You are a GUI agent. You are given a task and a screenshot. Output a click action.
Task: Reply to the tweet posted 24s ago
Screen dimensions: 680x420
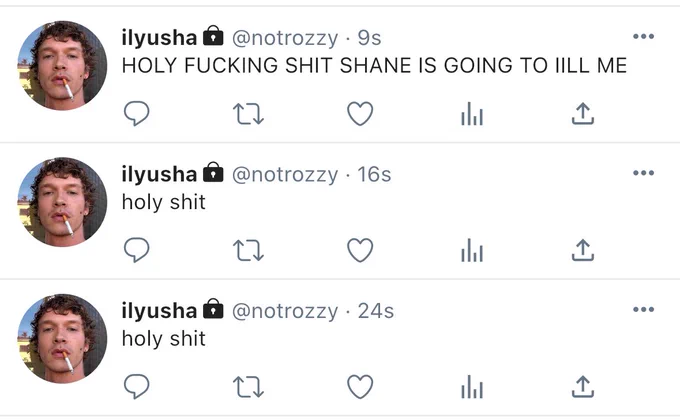click(137, 387)
